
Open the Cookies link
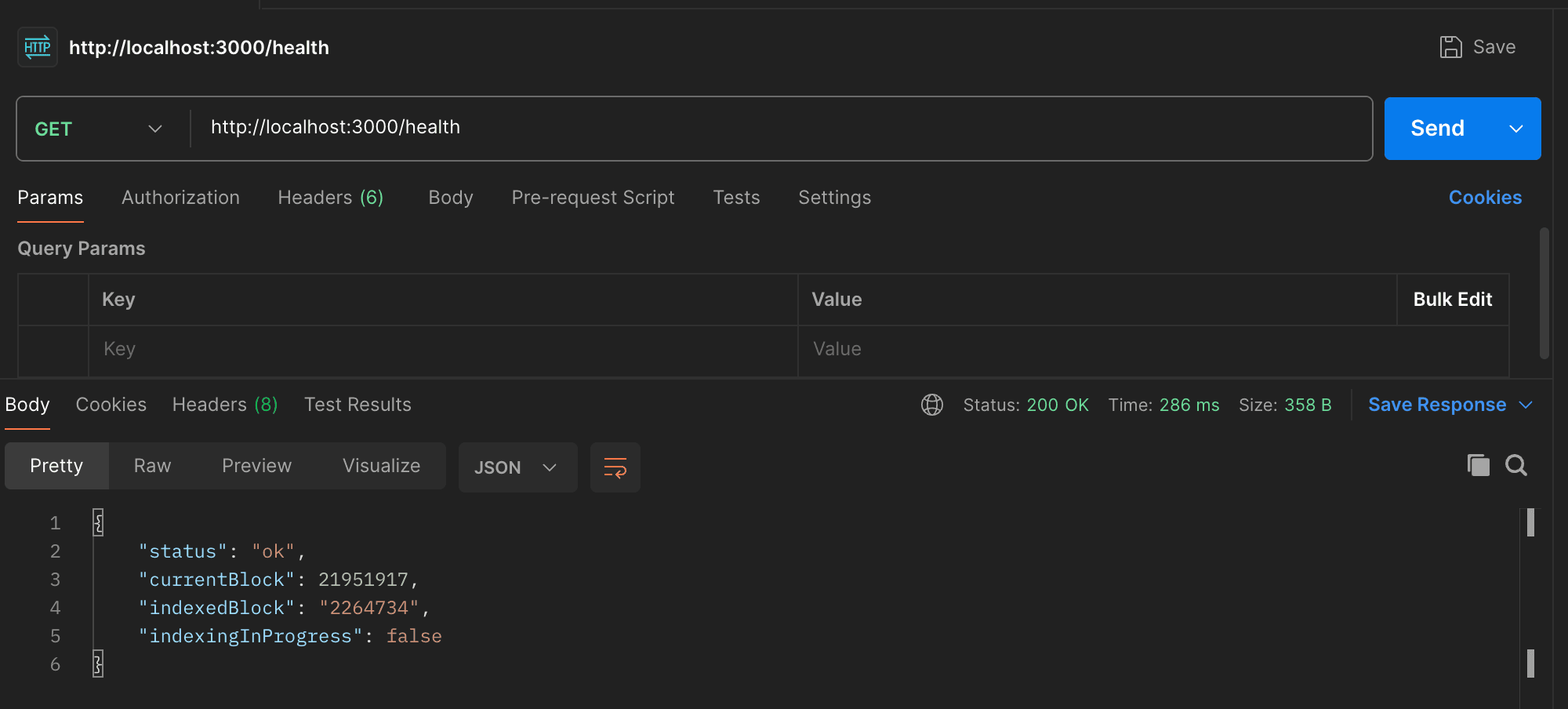[x=1484, y=198]
